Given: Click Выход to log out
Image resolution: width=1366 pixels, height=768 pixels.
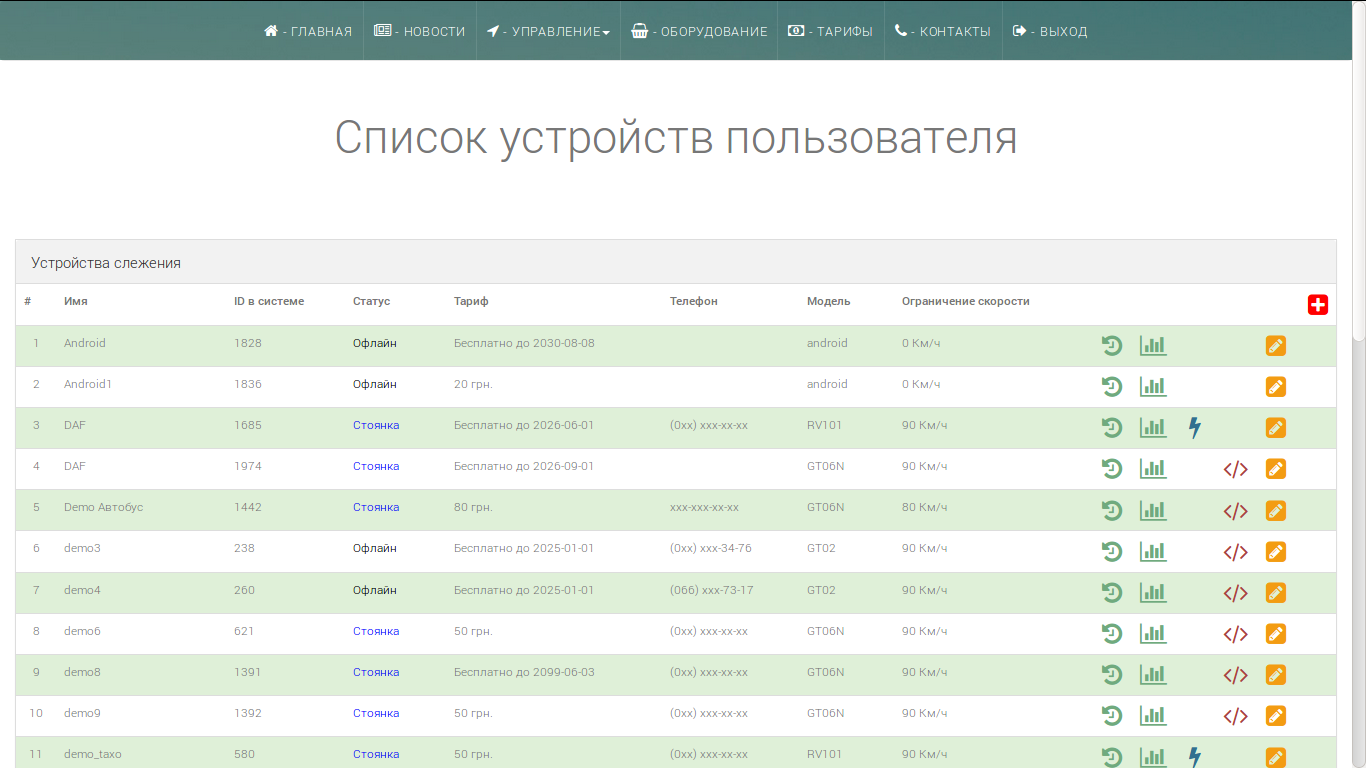Looking at the screenshot, I should 1050,31.
